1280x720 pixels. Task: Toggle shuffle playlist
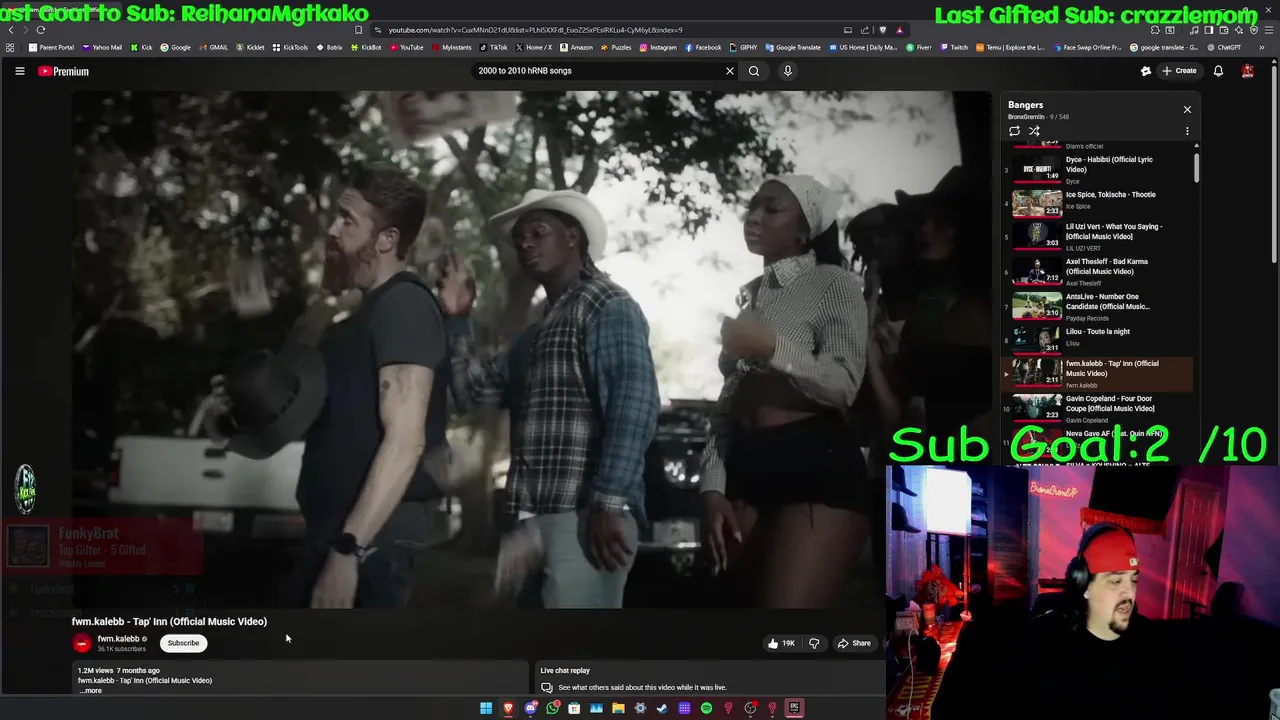[x=1034, y=131]
